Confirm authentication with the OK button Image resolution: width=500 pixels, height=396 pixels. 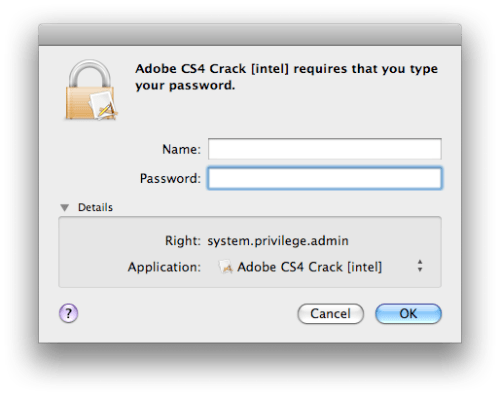coord(408,314)
